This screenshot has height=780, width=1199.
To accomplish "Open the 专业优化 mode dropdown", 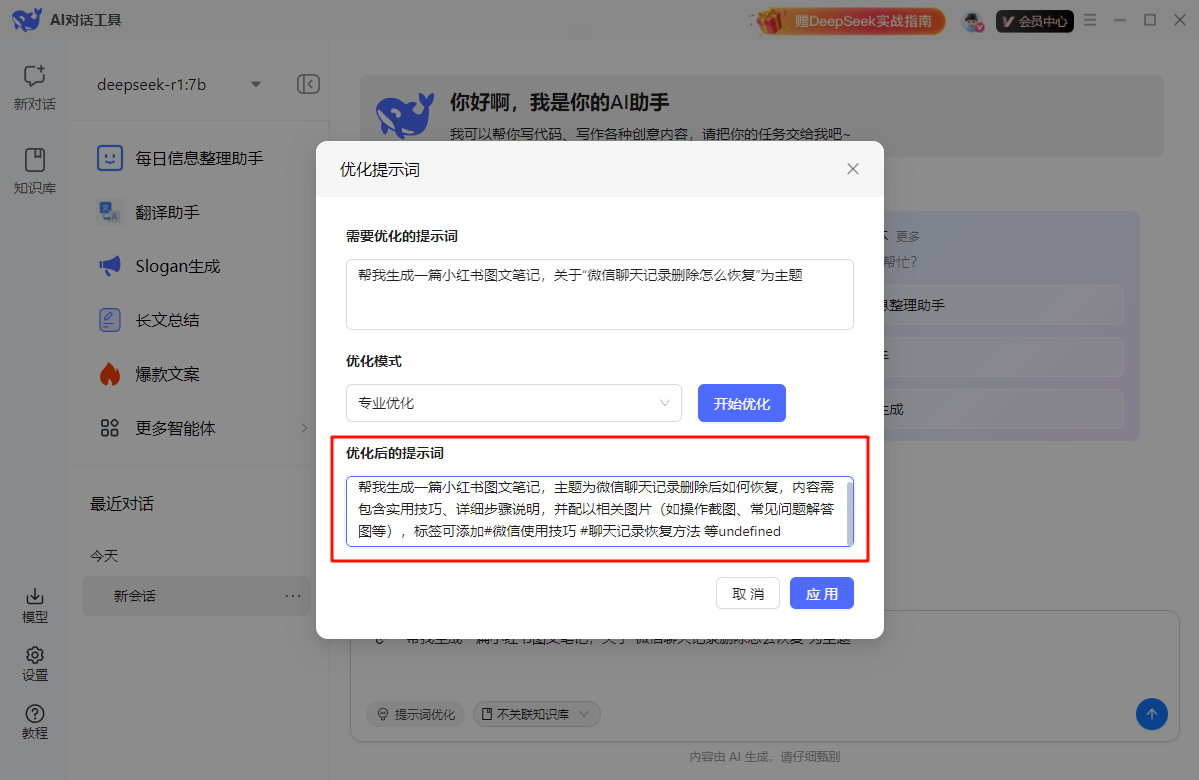I will click(513, 401).
